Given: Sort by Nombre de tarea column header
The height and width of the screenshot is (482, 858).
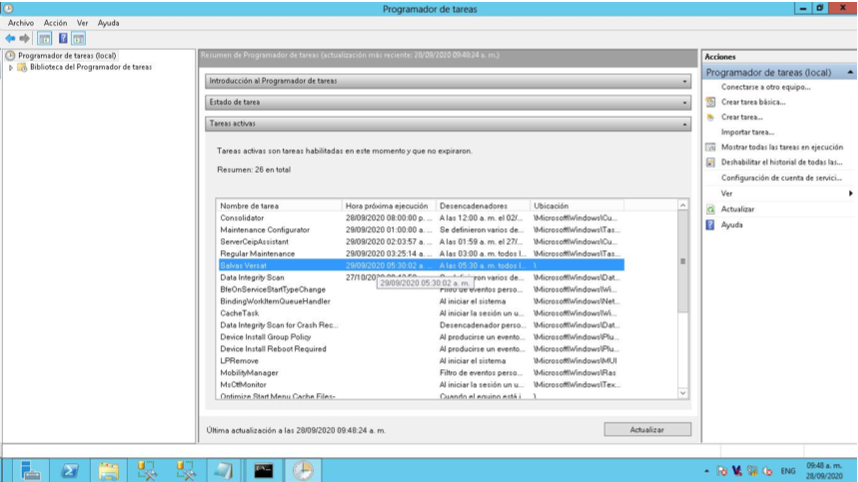Looking at the screenshot, I should [x=279, y=206].
